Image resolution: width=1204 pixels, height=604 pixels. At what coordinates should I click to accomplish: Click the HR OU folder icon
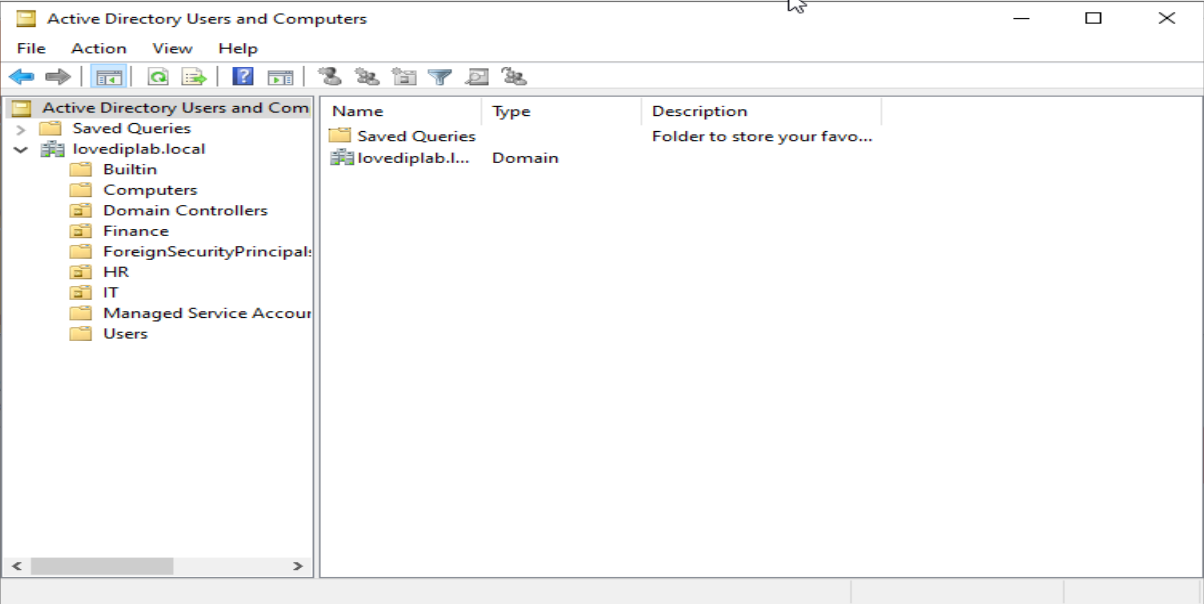(x=80, y=272)
